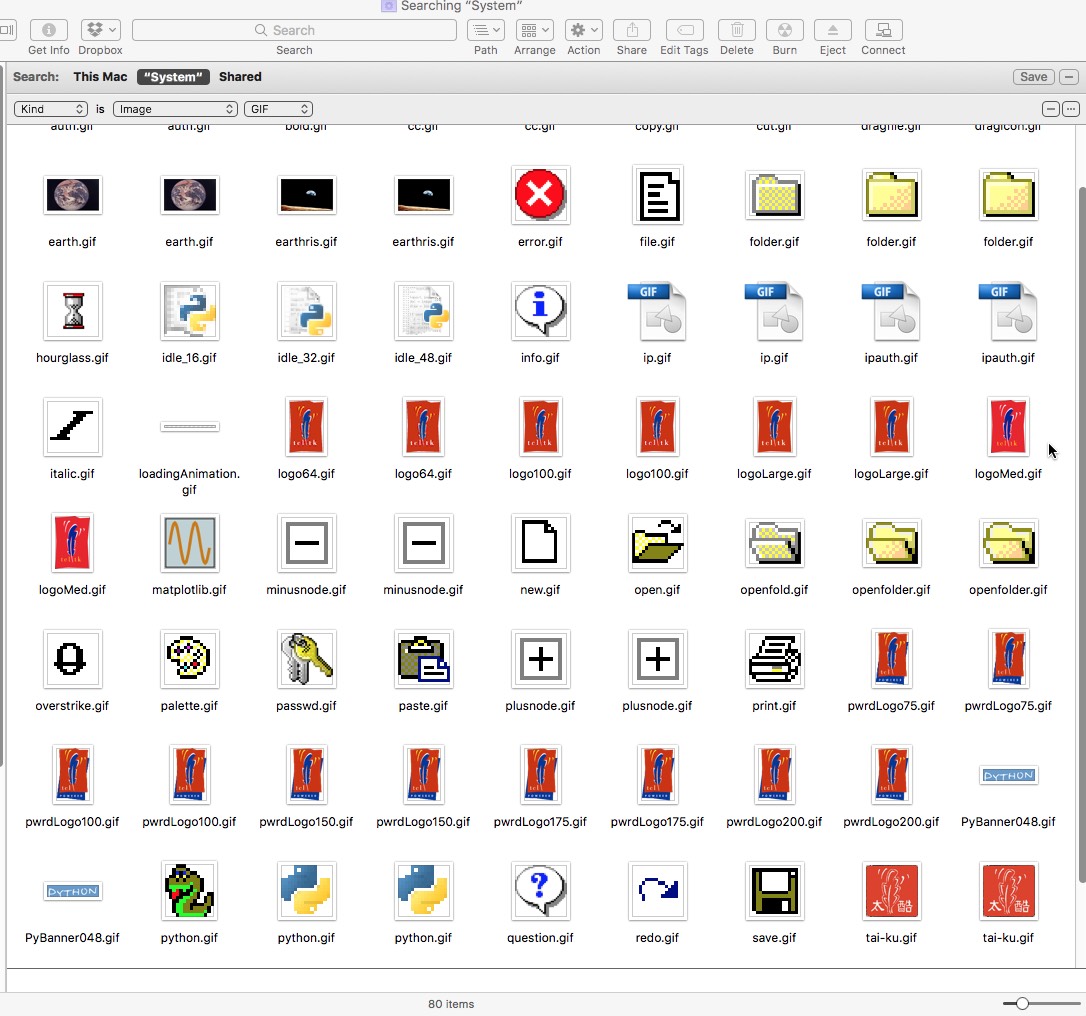
Task: Select the python.gif snake icon
Action: coord(190,891)
